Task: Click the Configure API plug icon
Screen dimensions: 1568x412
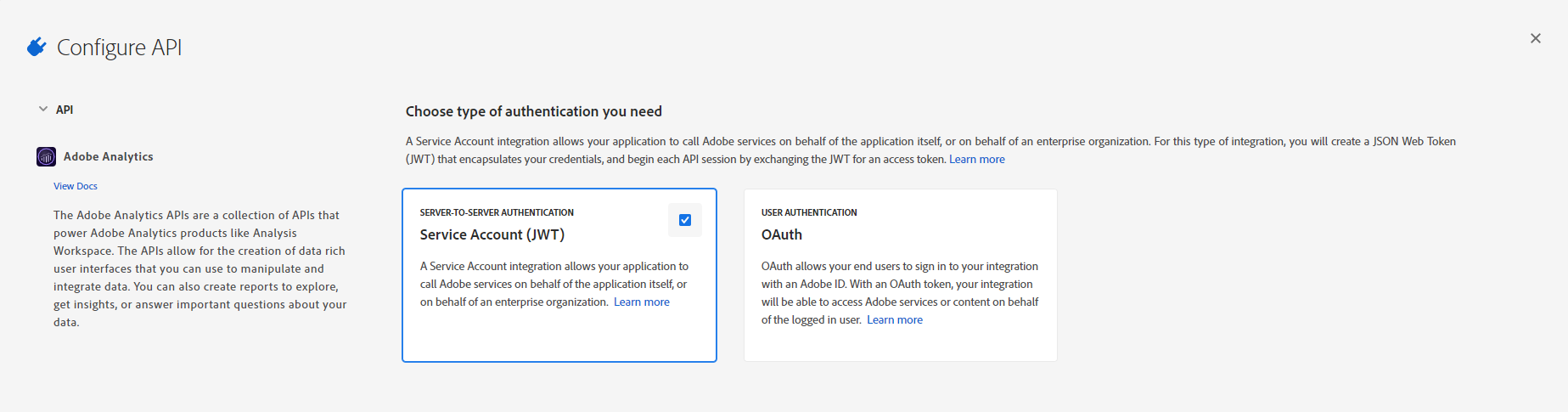Action: [x=37, y=47]
